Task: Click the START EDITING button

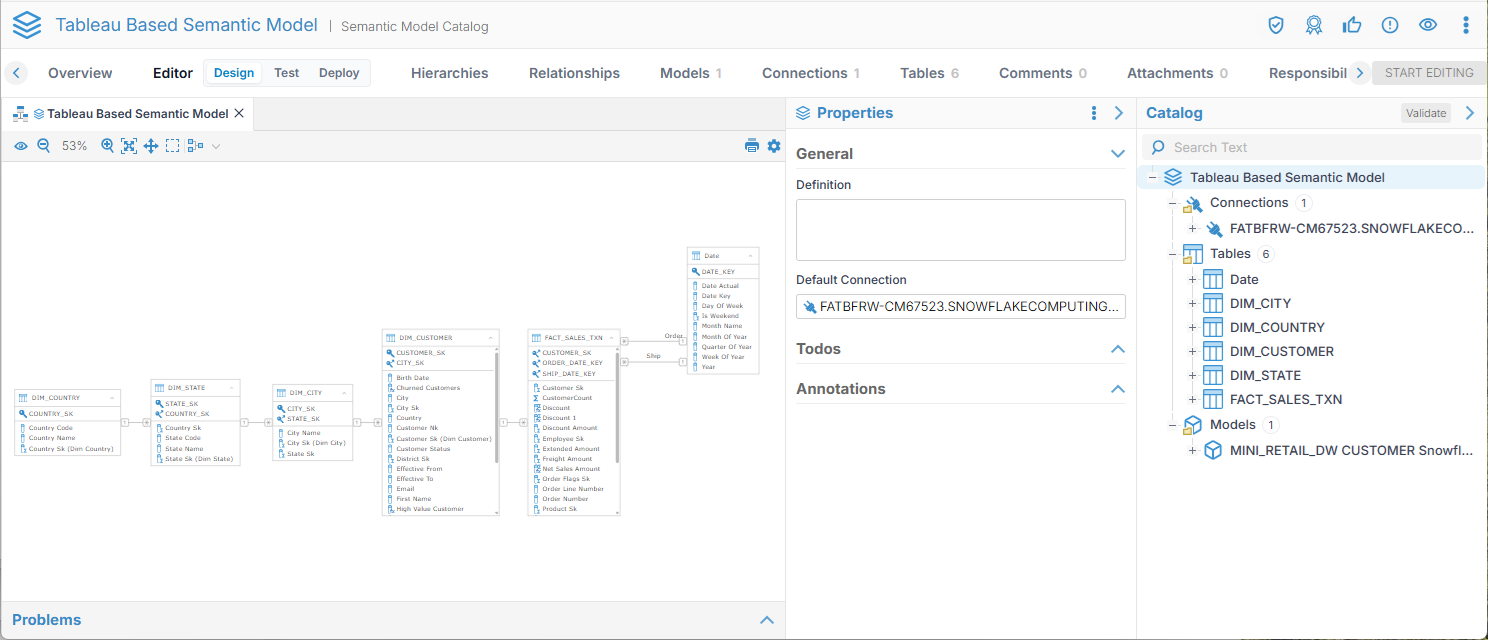Action: pyautogui.click(x=1429, y=73)
